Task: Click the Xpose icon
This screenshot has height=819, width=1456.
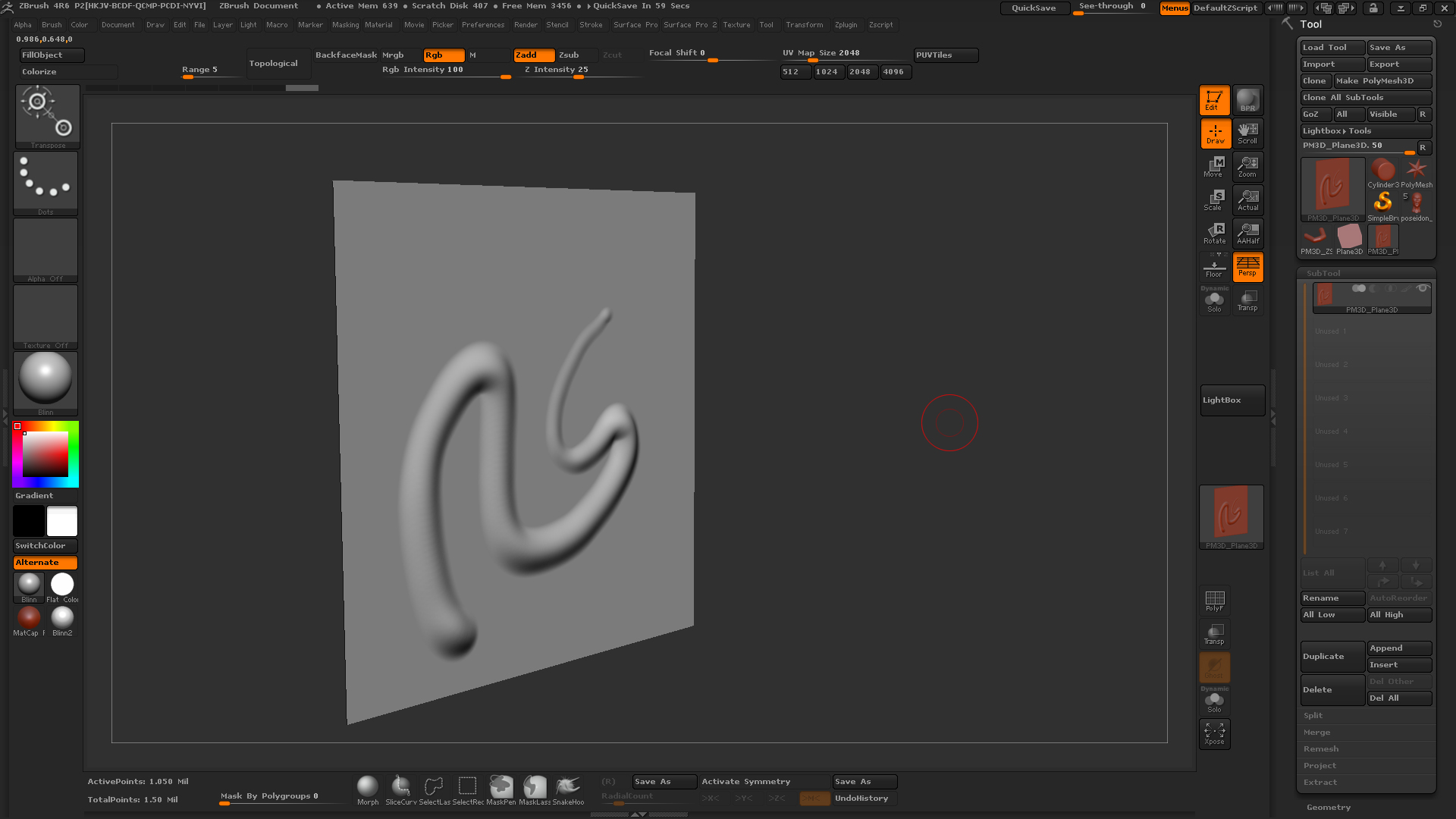Action: 1214,734
